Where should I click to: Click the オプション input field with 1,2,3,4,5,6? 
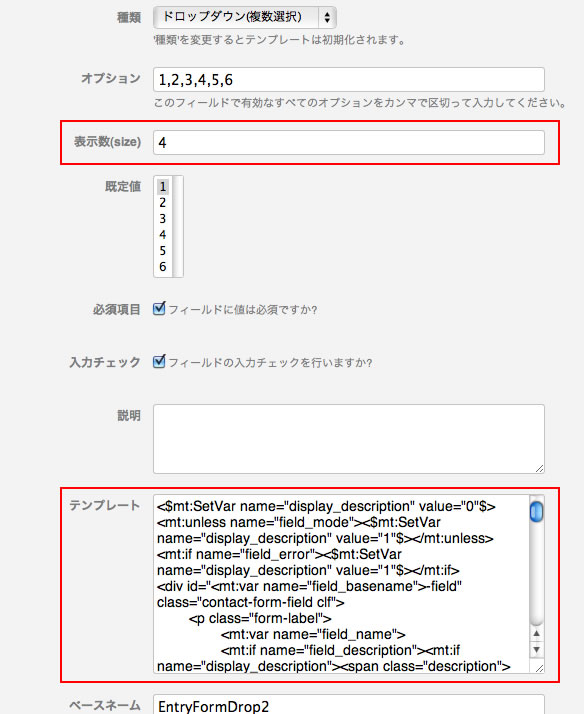click(349, 80)
